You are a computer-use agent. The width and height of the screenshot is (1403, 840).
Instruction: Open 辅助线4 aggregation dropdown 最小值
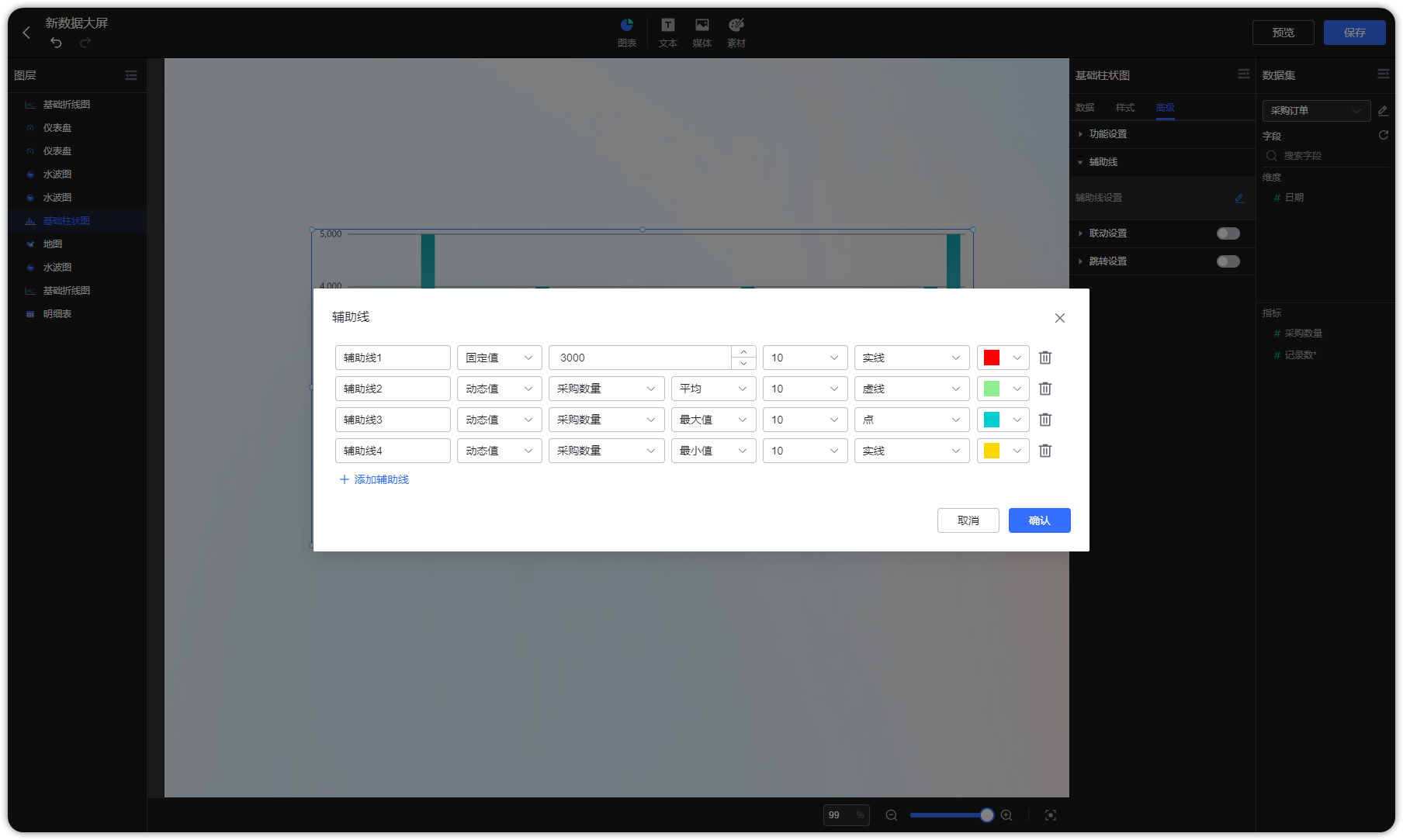(714, 451)
